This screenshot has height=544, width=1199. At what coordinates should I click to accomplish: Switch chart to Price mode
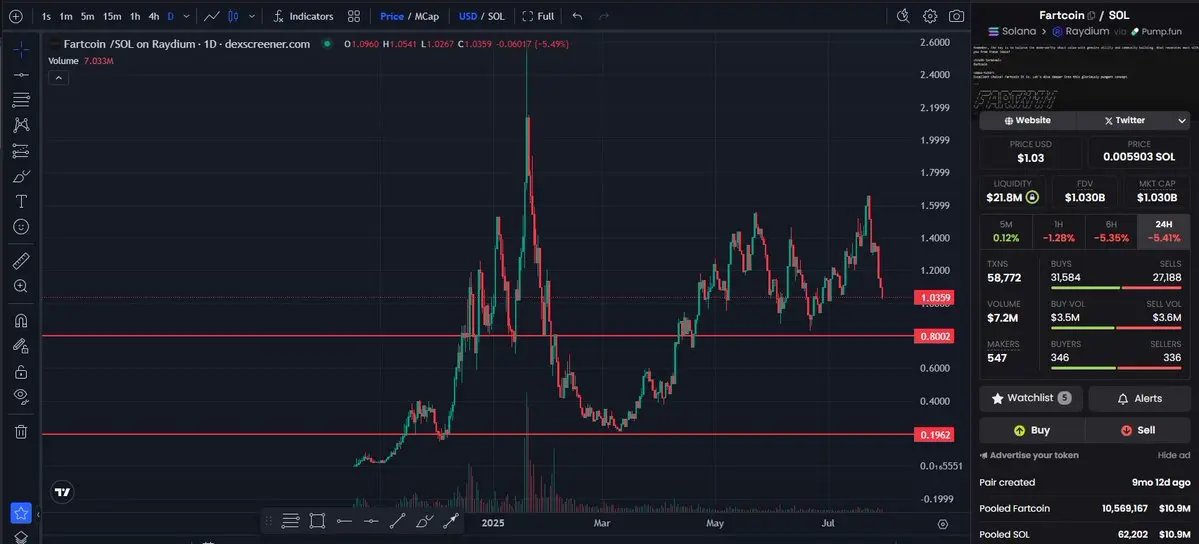[392, 16]
